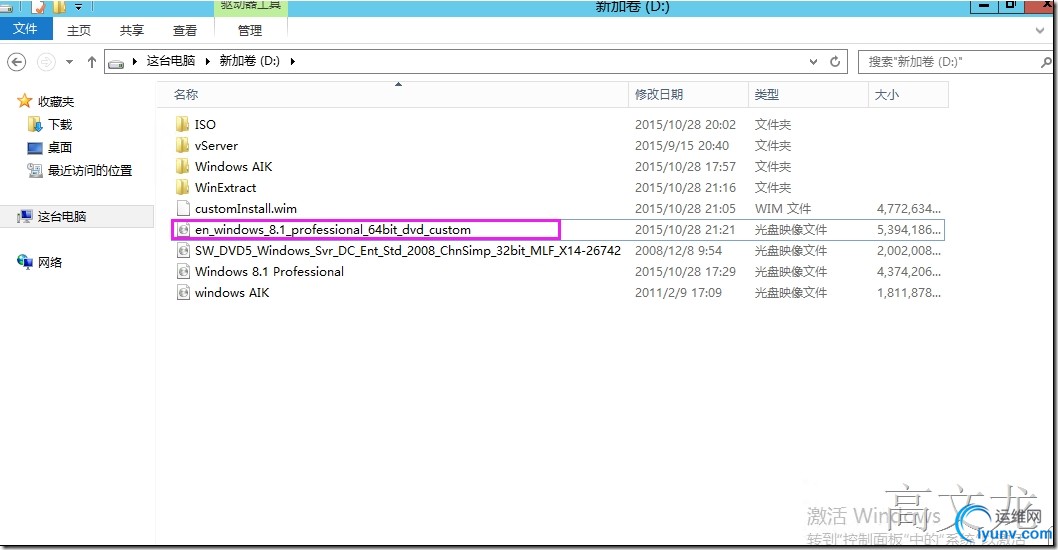Select 这台电脑 in the address breadcrumb
This screenshot has width=1058, height=550.
click(171, 61)
